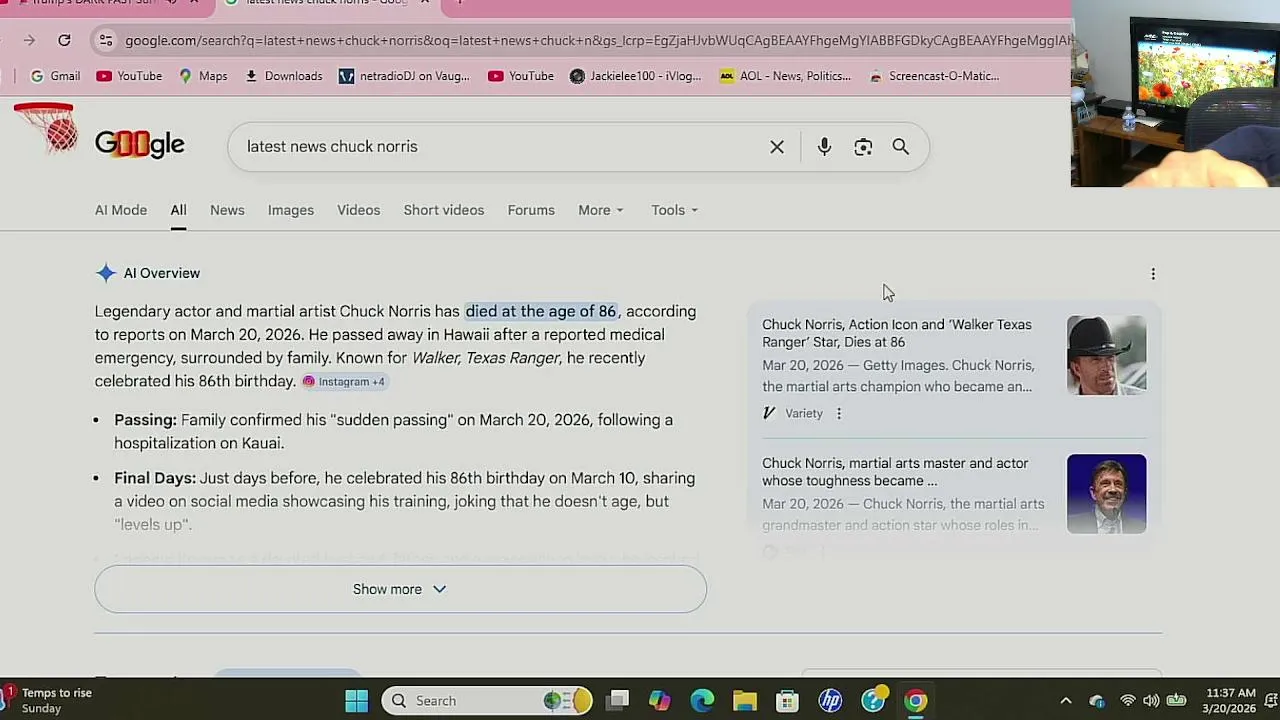Open Variety article on Chuck Norris death

tap(897, 333)
